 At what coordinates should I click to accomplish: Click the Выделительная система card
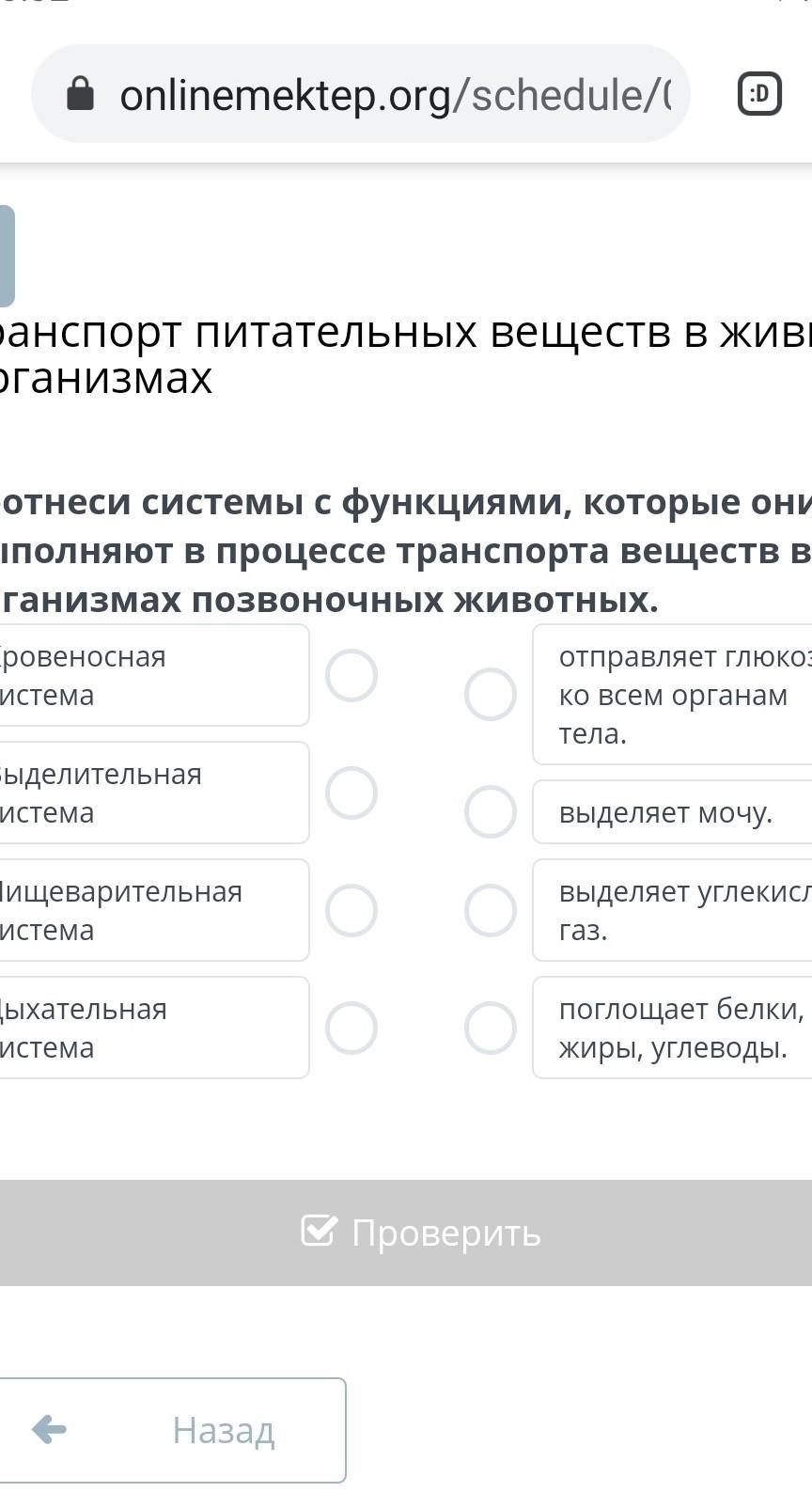tap(150, 793)
